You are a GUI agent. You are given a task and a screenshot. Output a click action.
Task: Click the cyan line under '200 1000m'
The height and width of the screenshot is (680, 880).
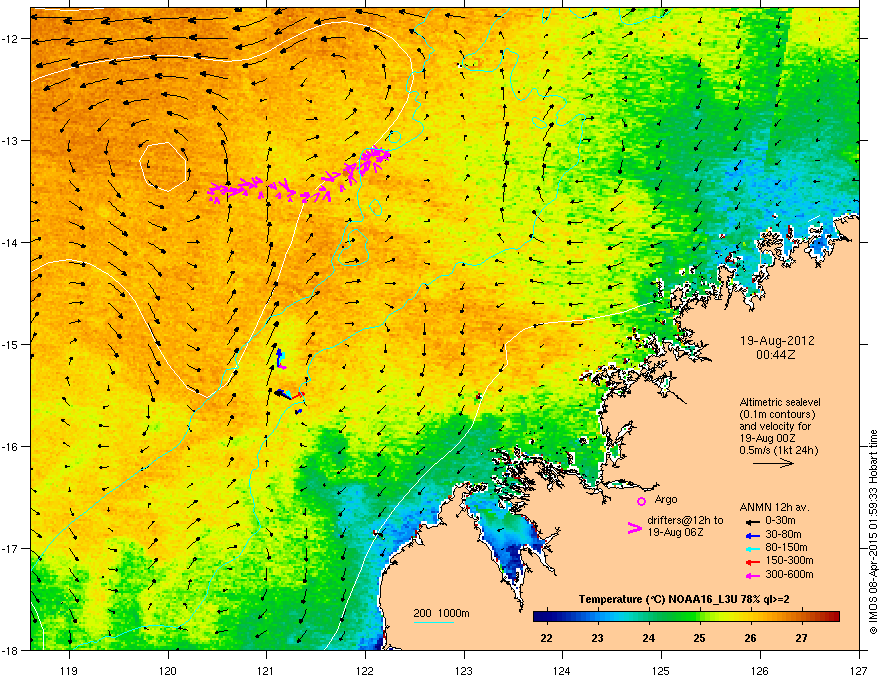point(433,622)
